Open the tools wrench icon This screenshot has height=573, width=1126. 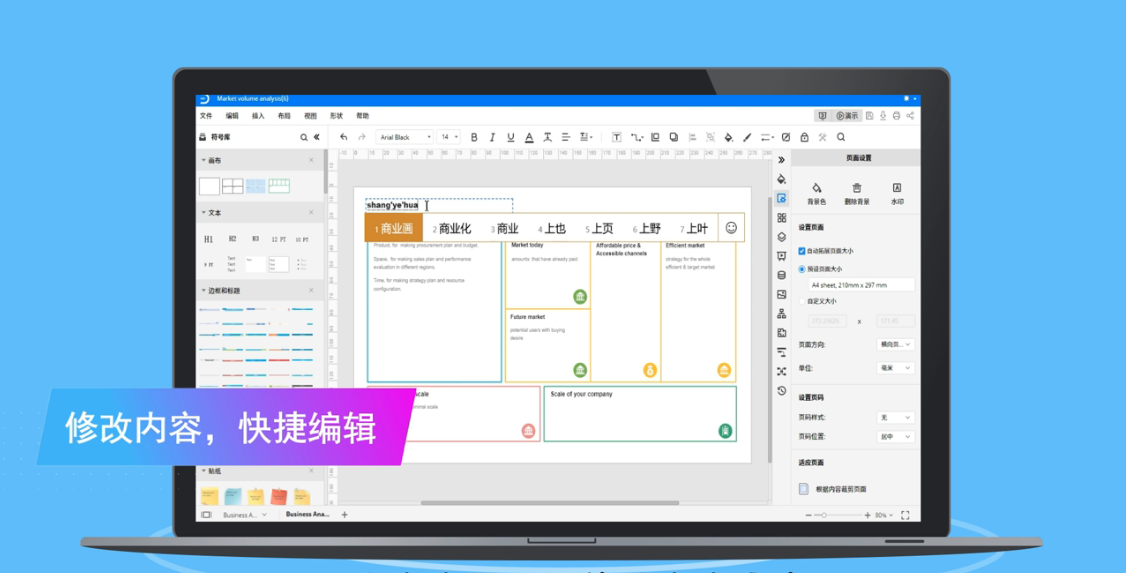click(x=823, y=137)
